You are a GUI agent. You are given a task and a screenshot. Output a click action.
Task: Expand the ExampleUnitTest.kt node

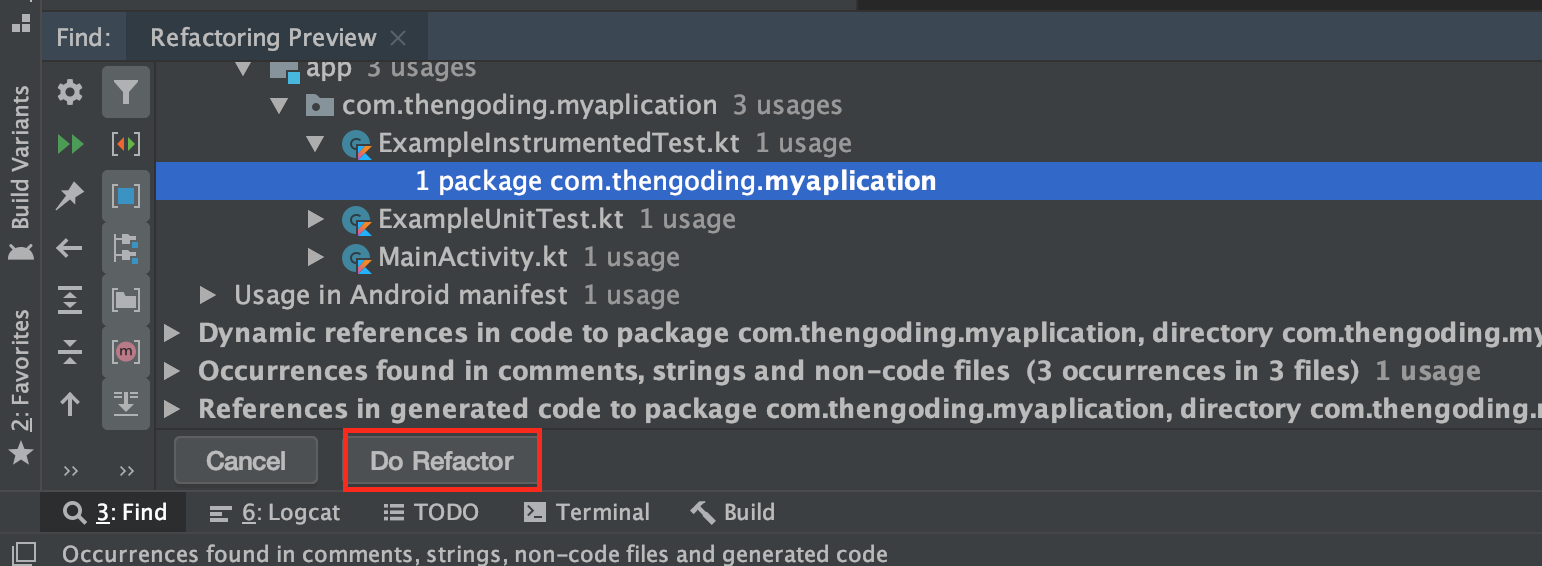[316, 219]
